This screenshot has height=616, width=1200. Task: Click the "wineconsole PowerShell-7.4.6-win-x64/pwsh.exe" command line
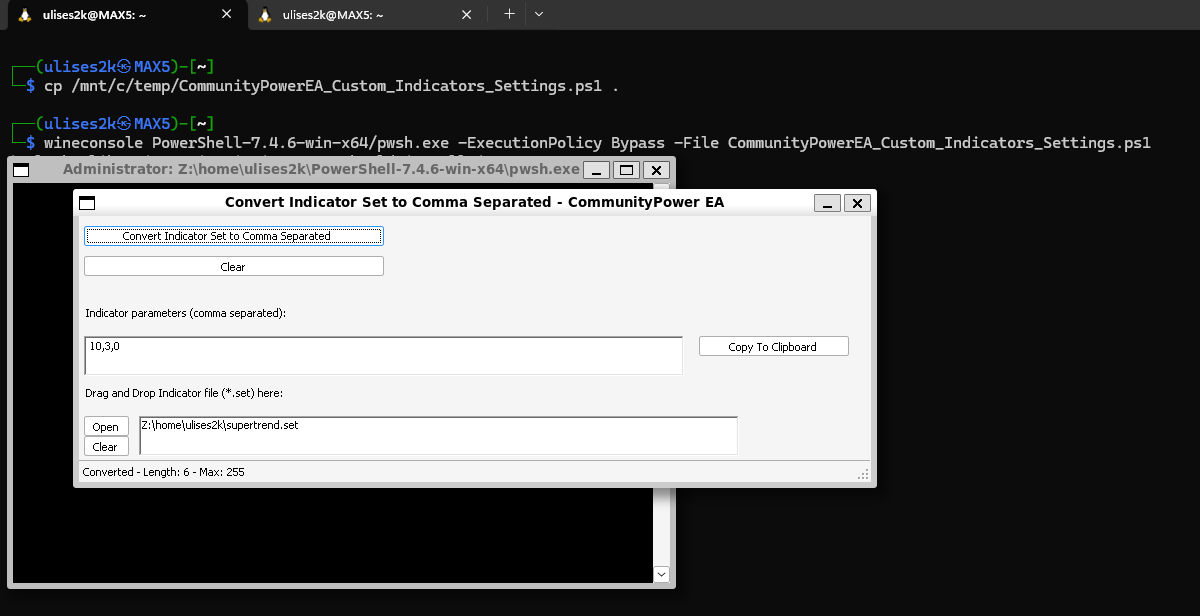click(x=597, y=143)
